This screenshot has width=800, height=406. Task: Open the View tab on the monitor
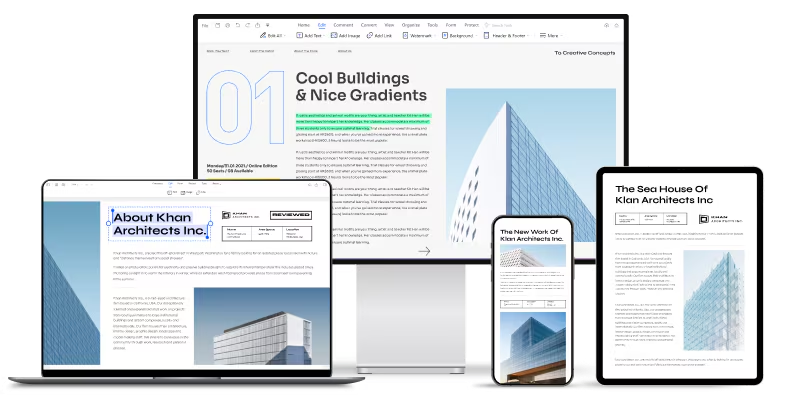(389, 25)
